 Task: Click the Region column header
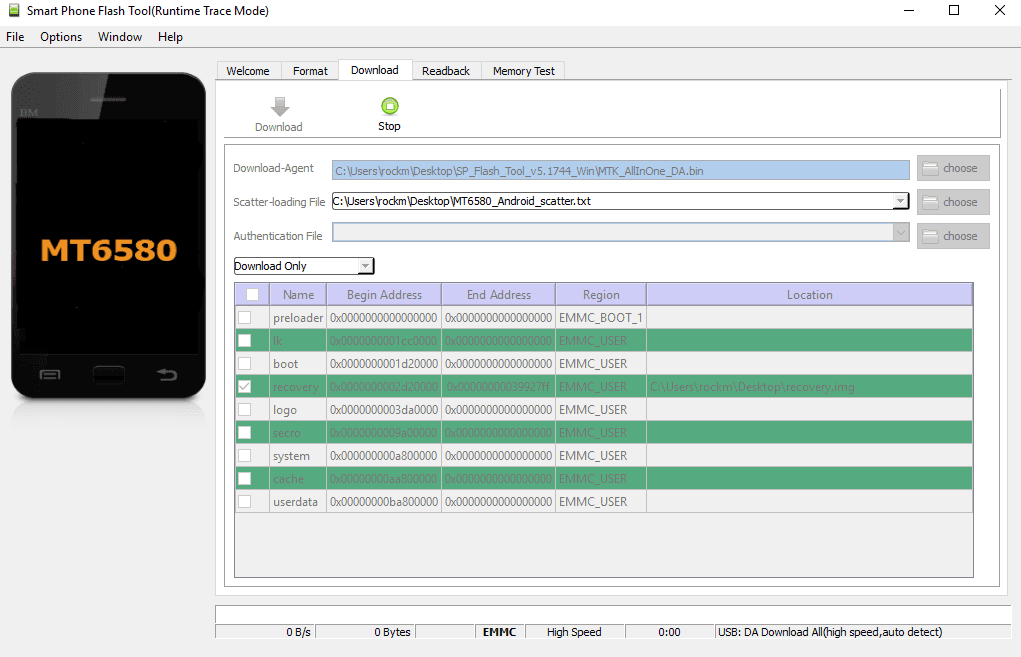[601, 294]
